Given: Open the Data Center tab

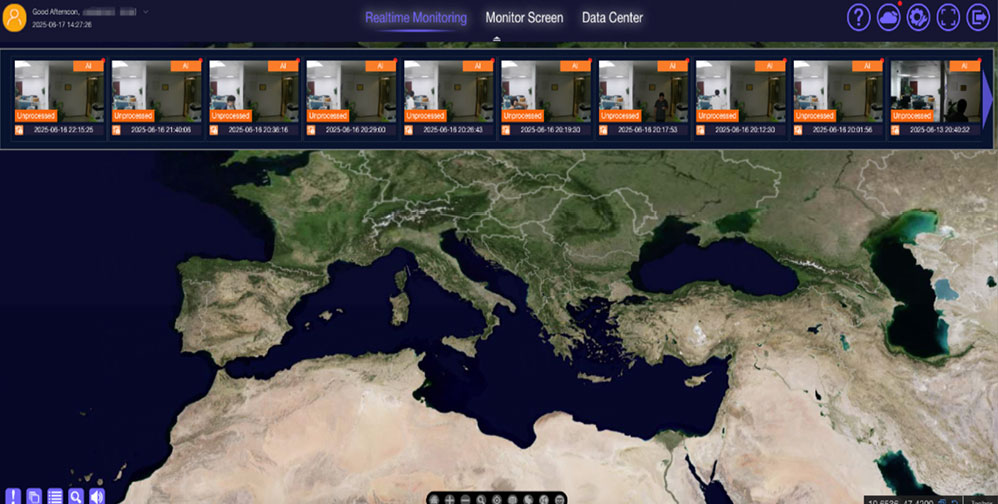Looking at the screenshot, I should coord(612,17).
